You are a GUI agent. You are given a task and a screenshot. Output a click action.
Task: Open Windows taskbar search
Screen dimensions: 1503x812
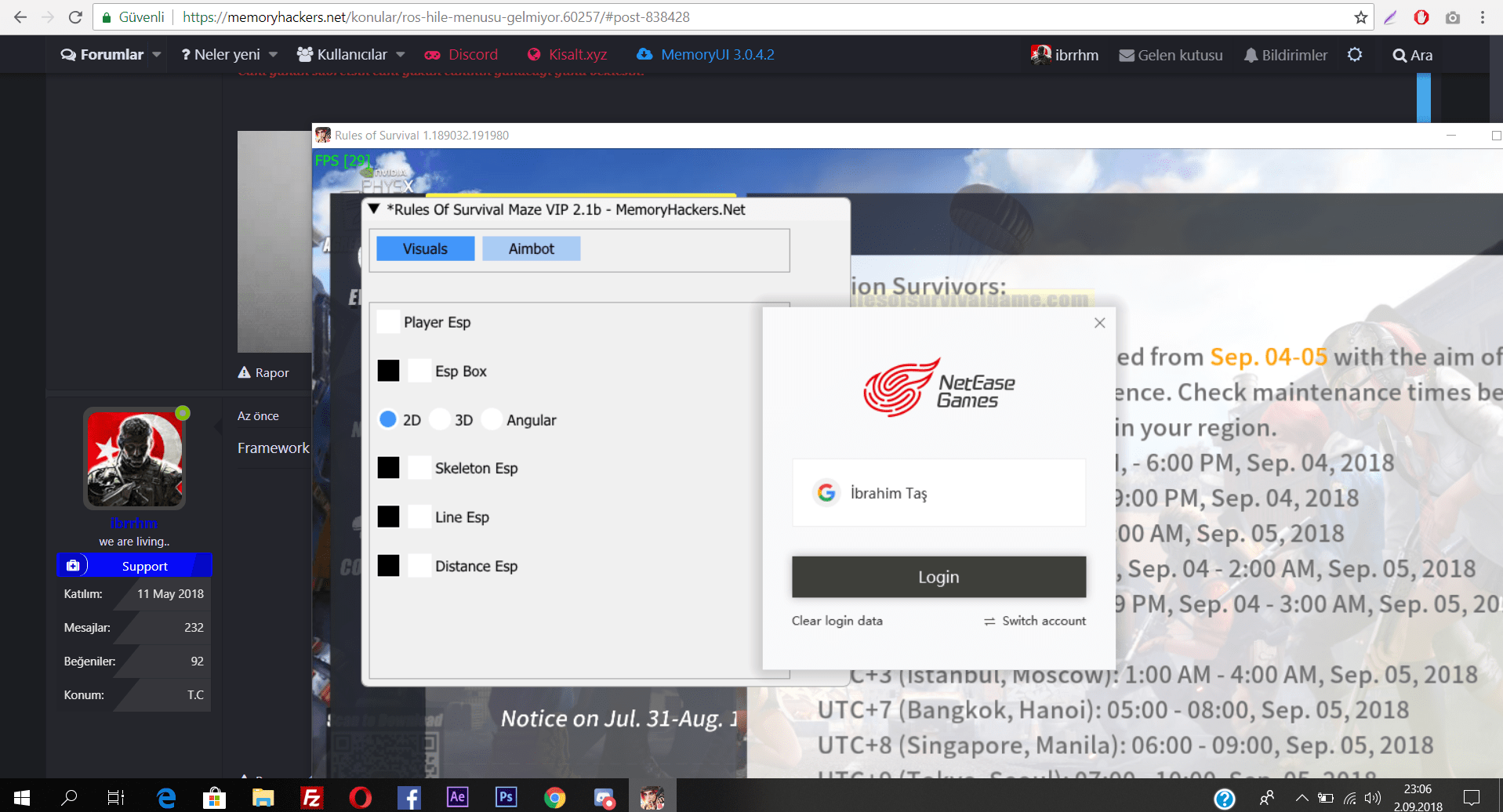(69, 798)
